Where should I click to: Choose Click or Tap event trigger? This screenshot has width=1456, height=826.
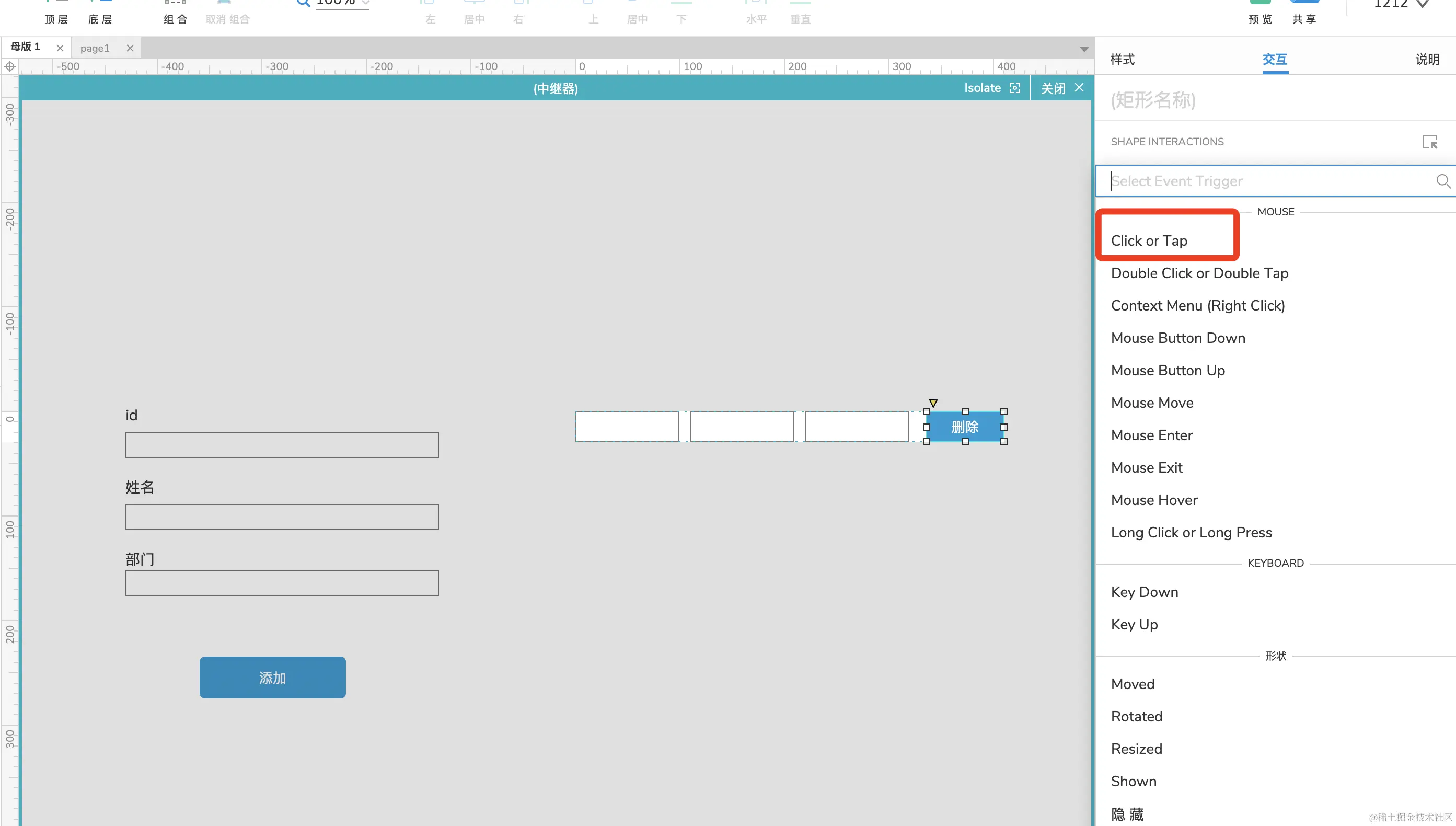(1149, 240)
